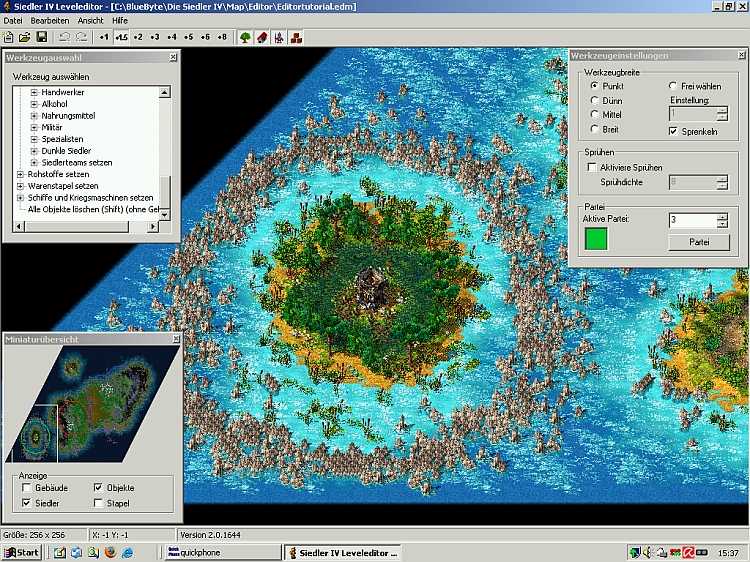Open the Datei menu
The width and height of the screenshot is (750, 562).
[x=13, y=21]
